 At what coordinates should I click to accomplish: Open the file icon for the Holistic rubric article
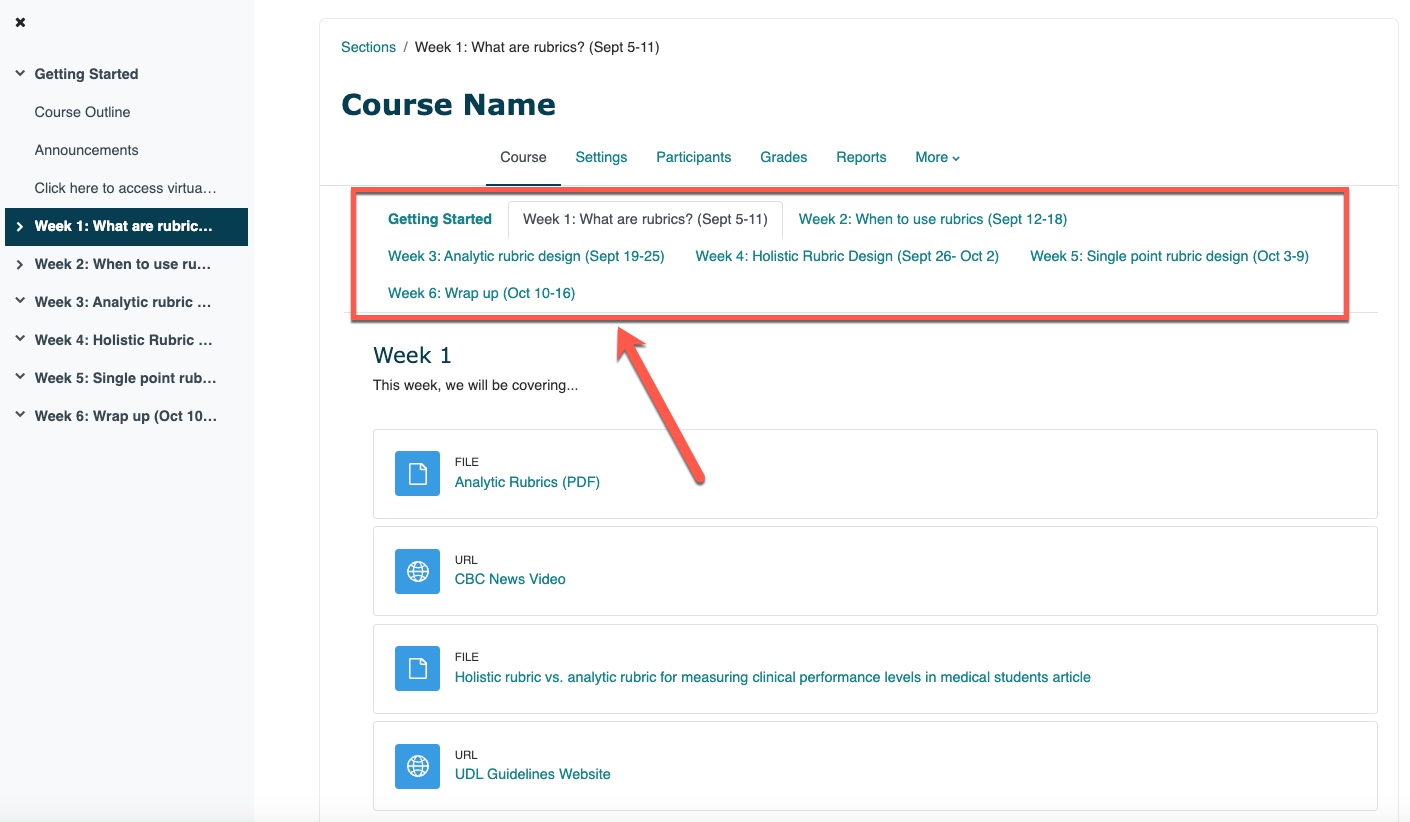[x=417, y=668]
